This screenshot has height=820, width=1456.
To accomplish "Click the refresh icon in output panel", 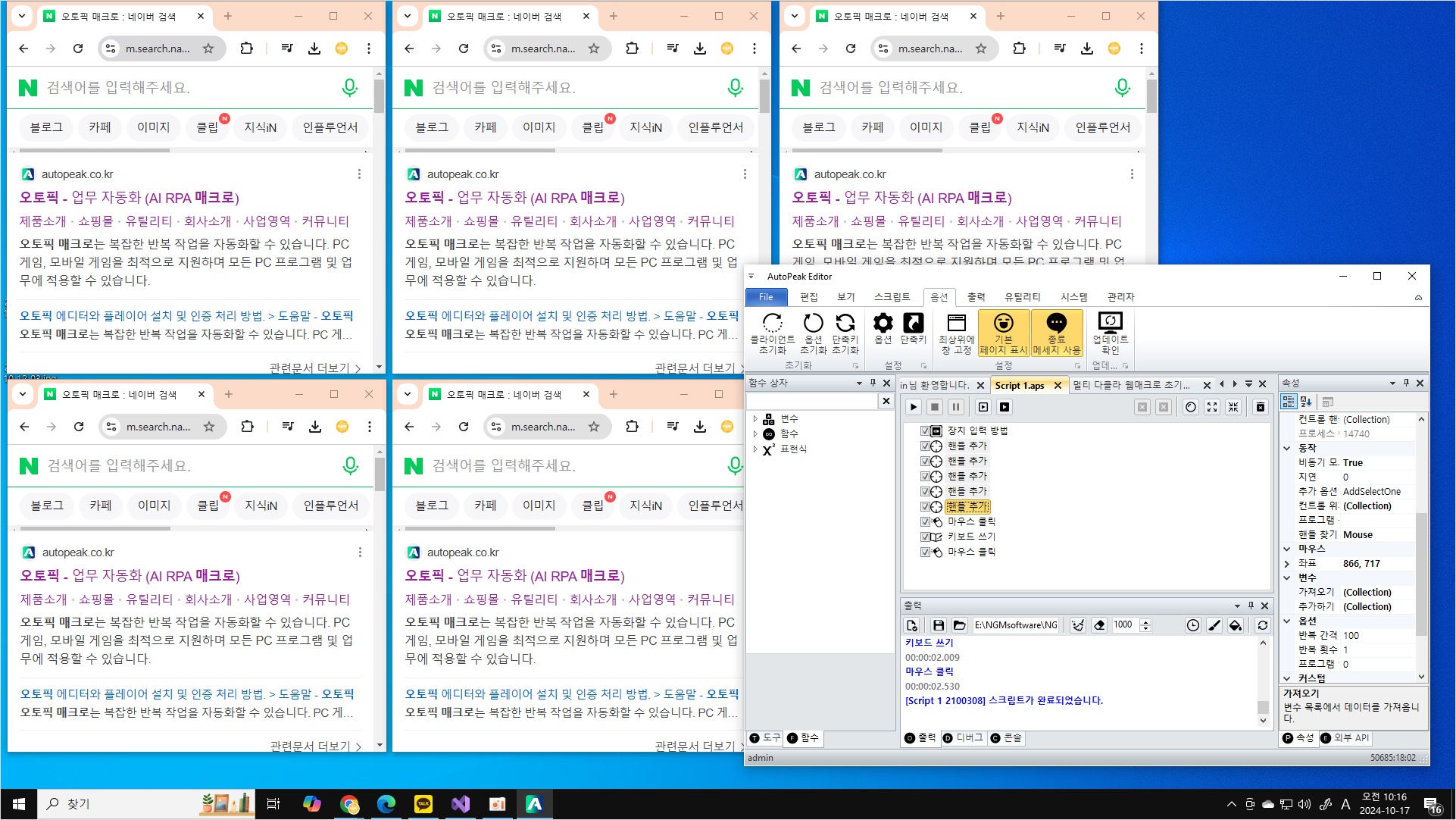I will coord(1262,625).
